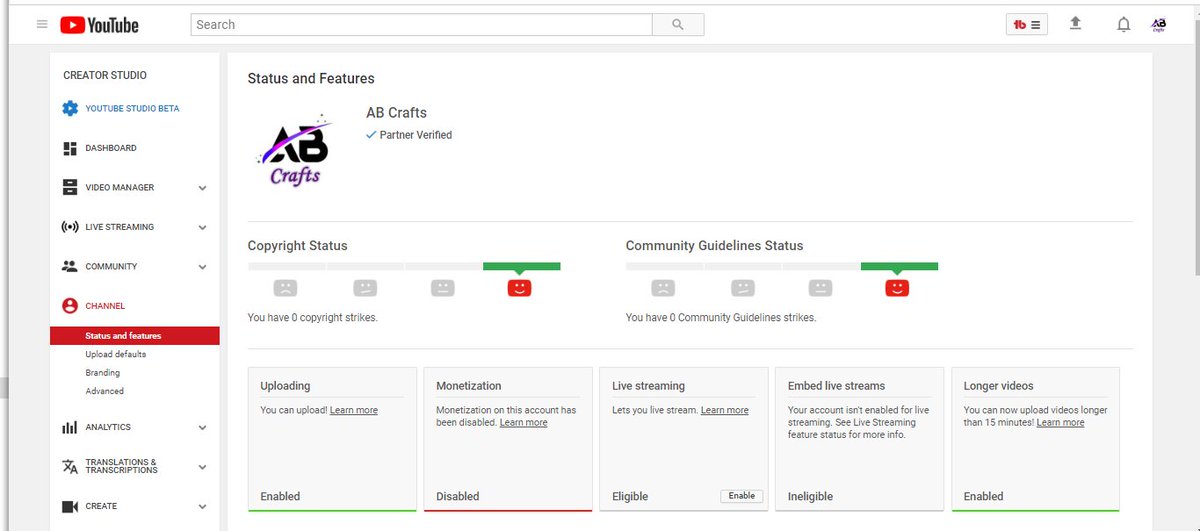
Task: Click Learn more in Live streaming card
Action: tap(725, 410)
